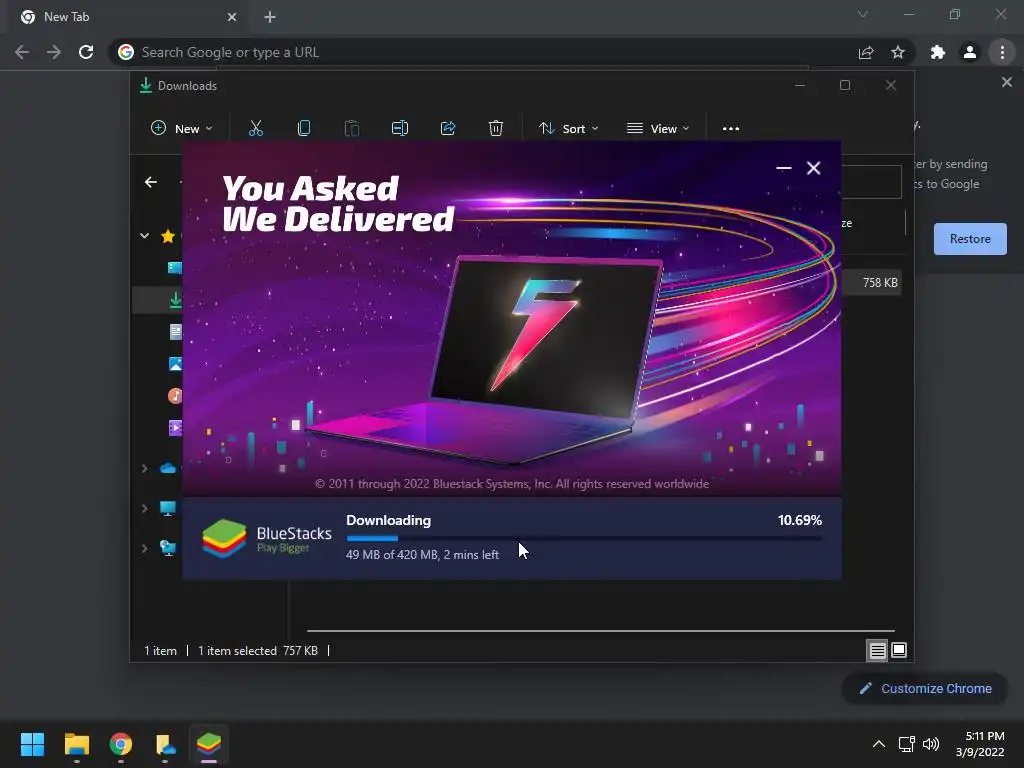This screenshot has height=768, width=1024.
Task: Show hidden system tray icons chevron
Action: [879, 744]
